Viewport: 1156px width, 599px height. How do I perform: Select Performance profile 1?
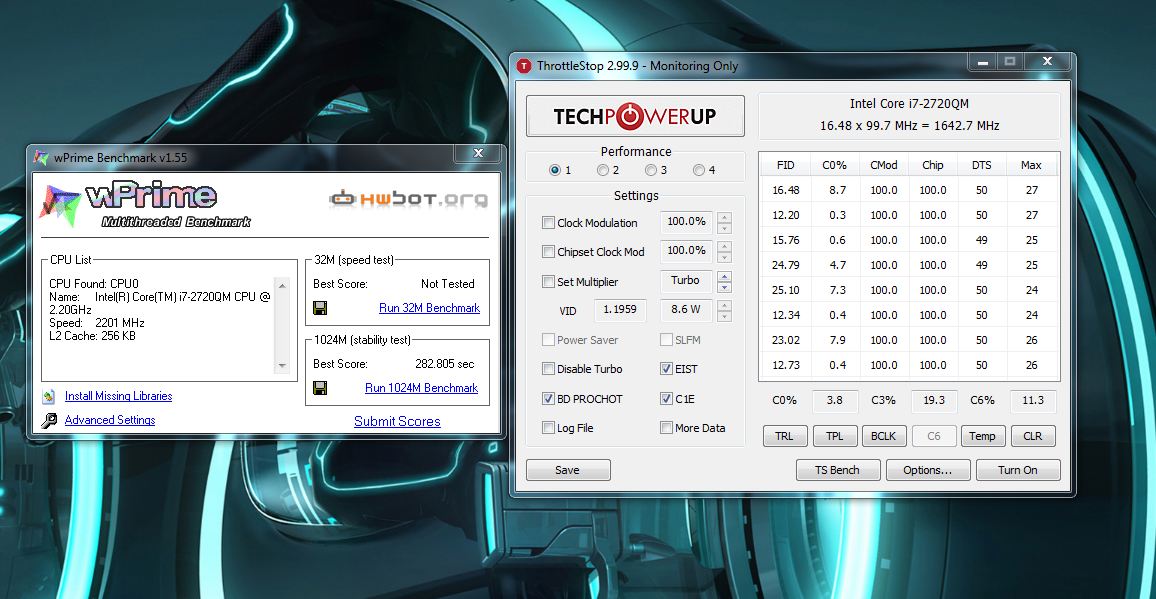[x=554, y=170]
